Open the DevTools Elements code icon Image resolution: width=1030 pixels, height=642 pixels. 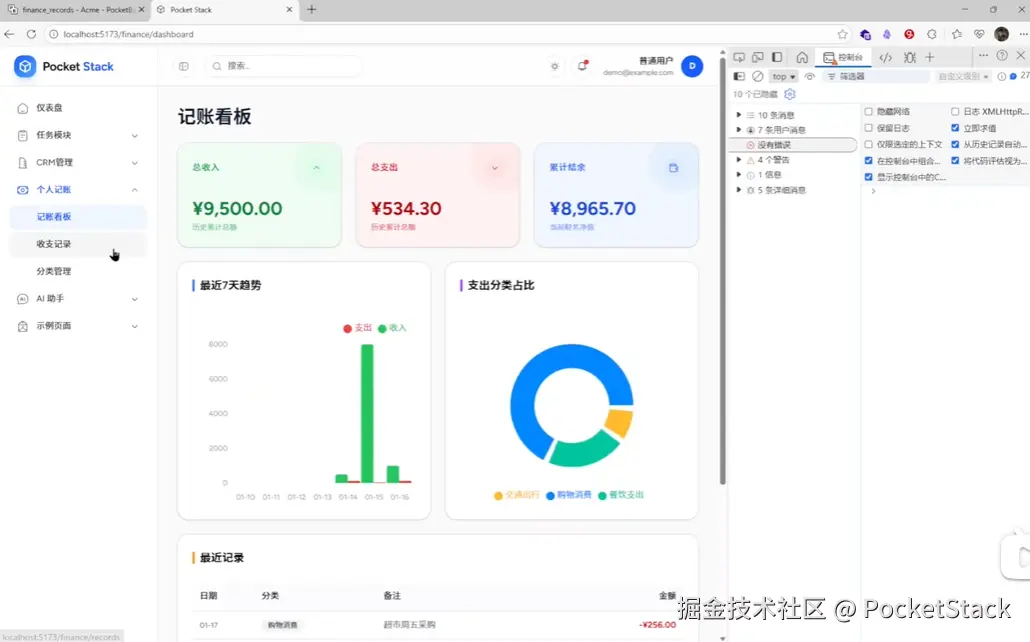click(x=885, y=57)
